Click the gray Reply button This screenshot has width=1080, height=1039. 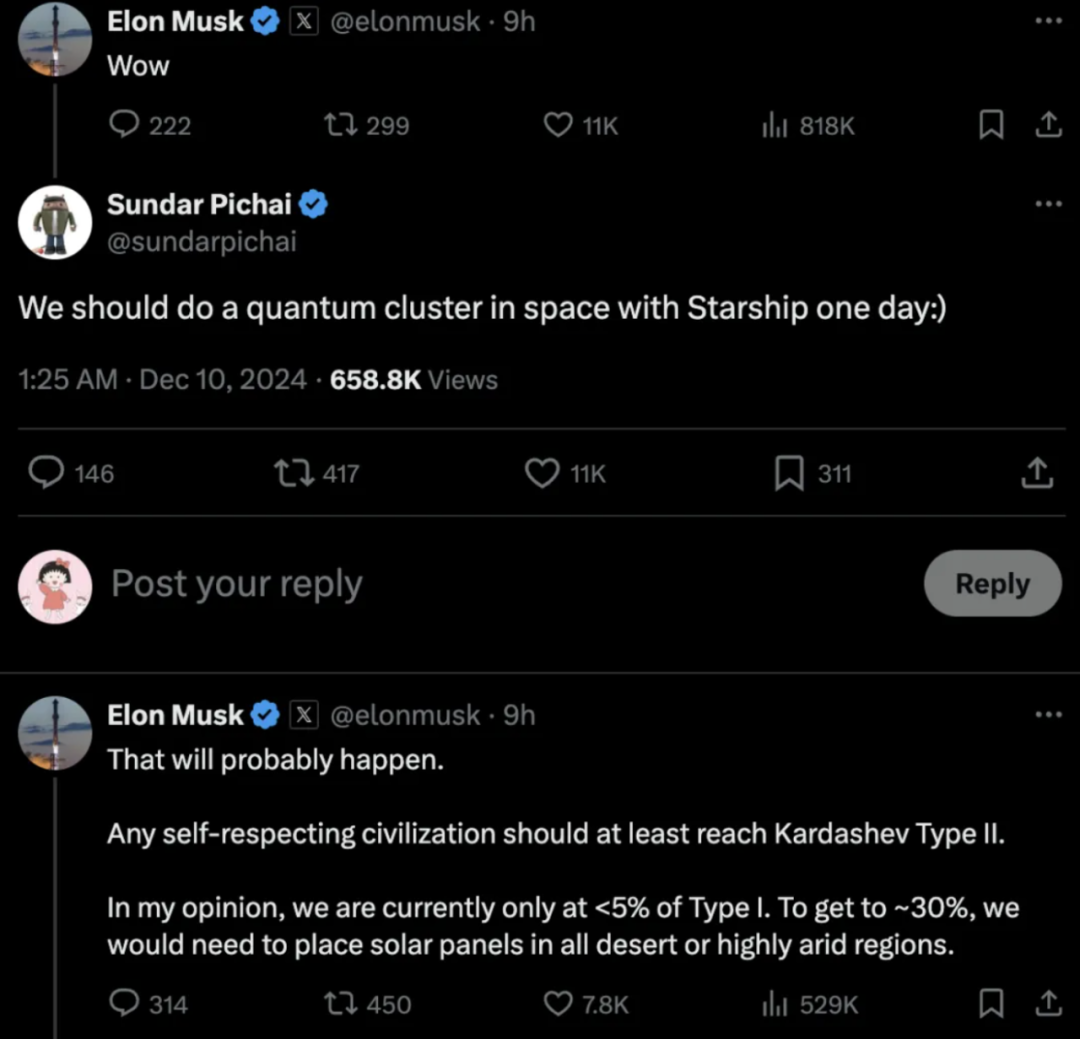(x=992, y=583)
